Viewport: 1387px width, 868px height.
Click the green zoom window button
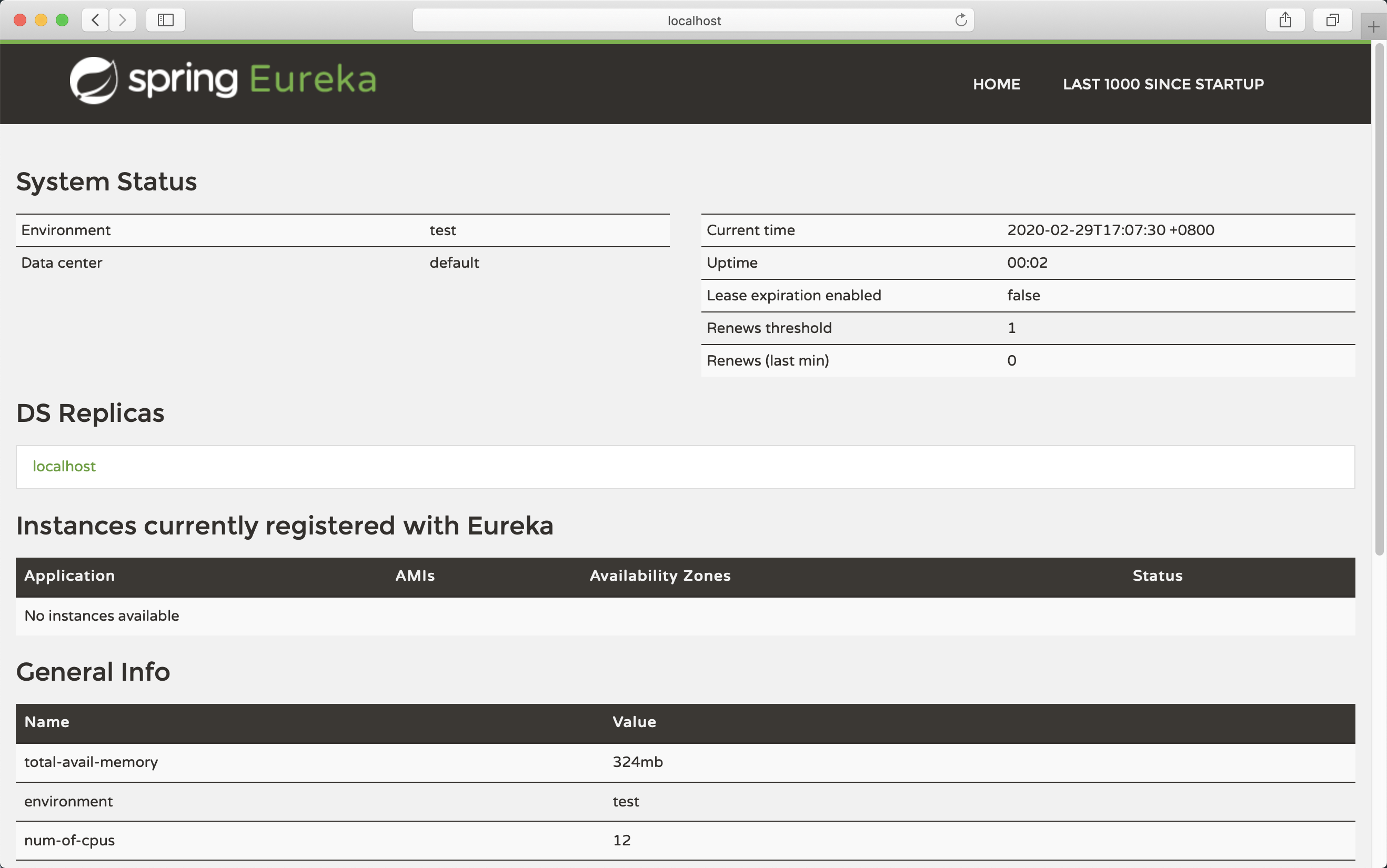click(x=62, y=21)
